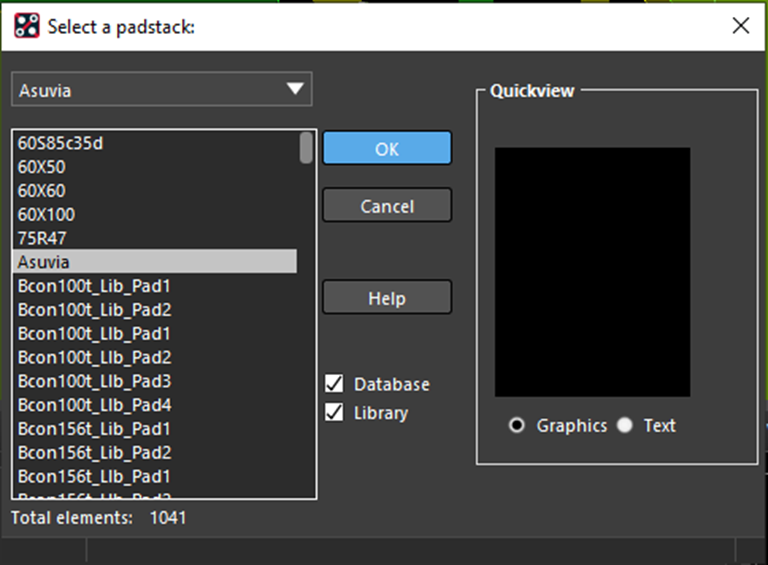The width and height of the screenshot is (768, 565).
Task: Select 60S85c35d in the padstack list
Action: click(x=156, y=143)
